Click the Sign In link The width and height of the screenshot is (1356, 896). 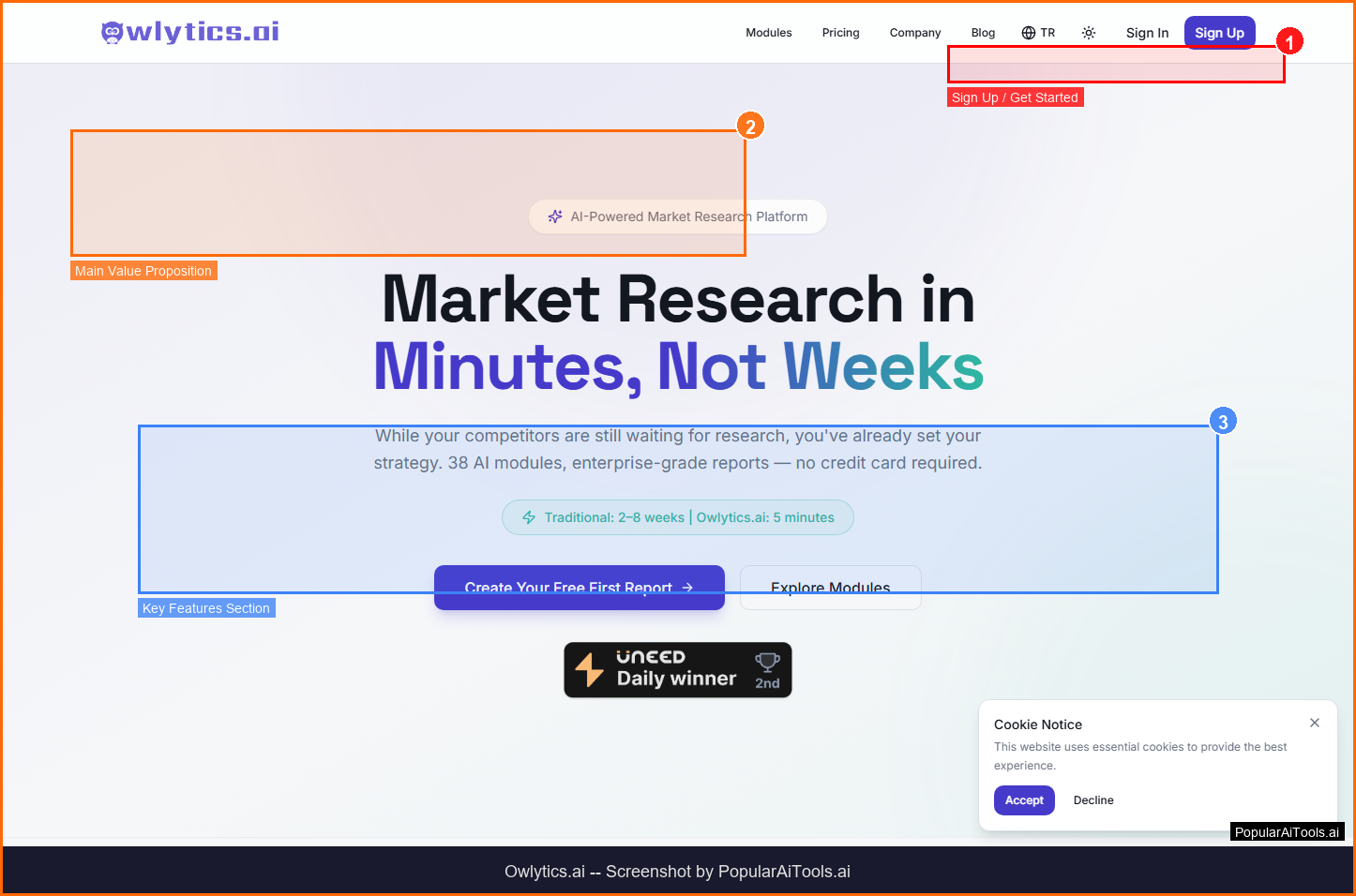[1147, 33]
